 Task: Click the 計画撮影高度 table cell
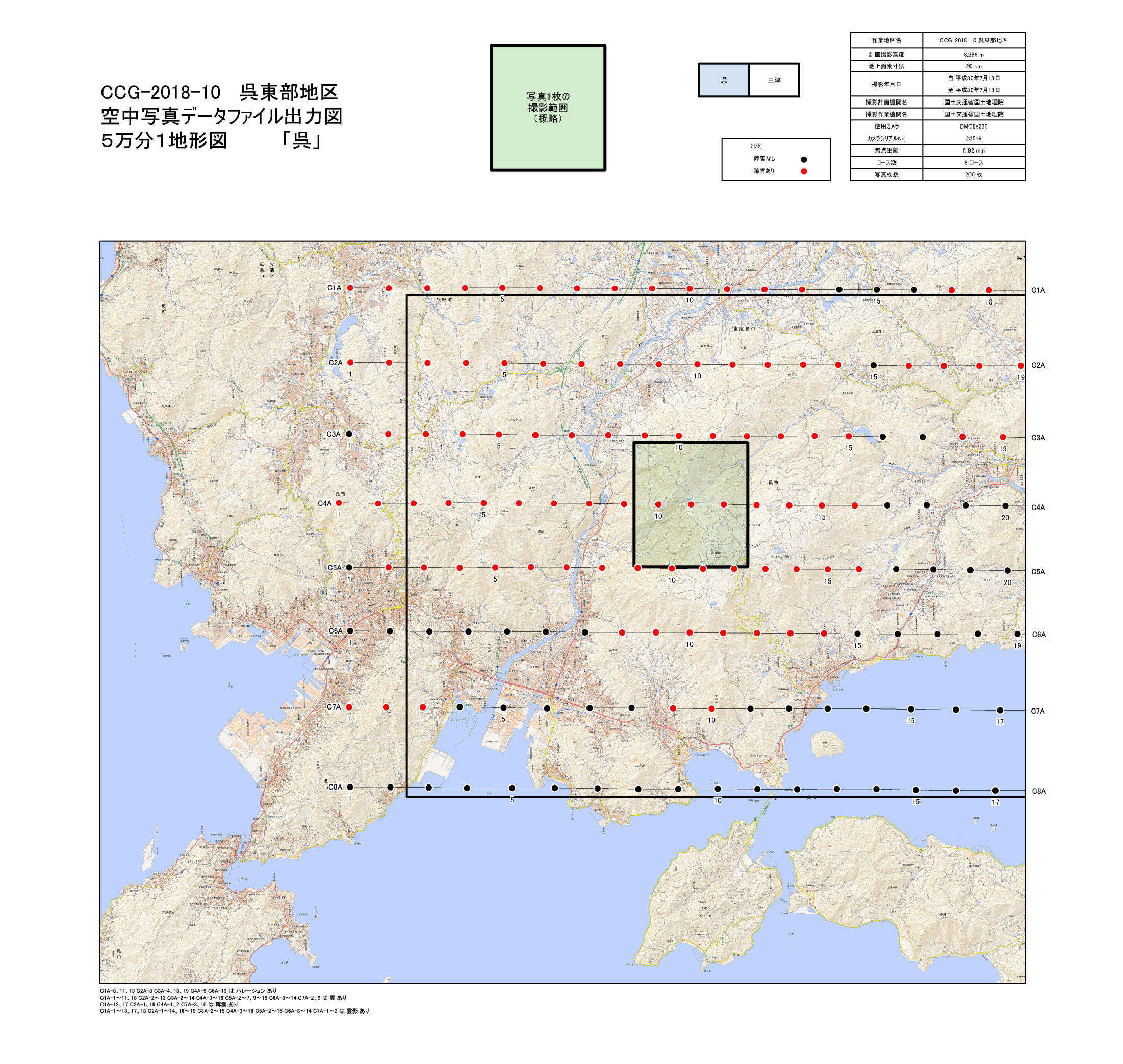[886, 55]
